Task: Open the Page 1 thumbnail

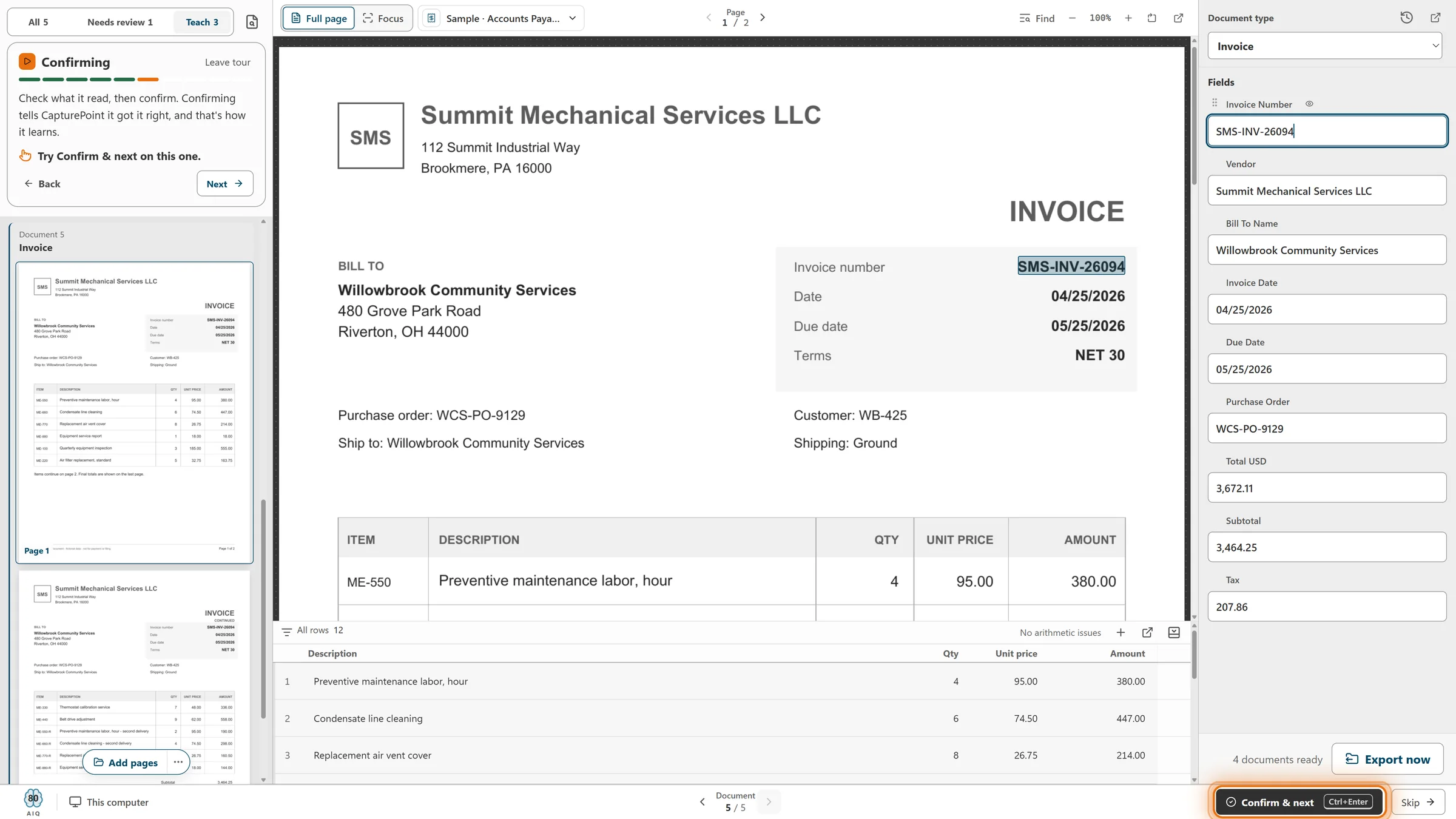Action: [135, 413]
